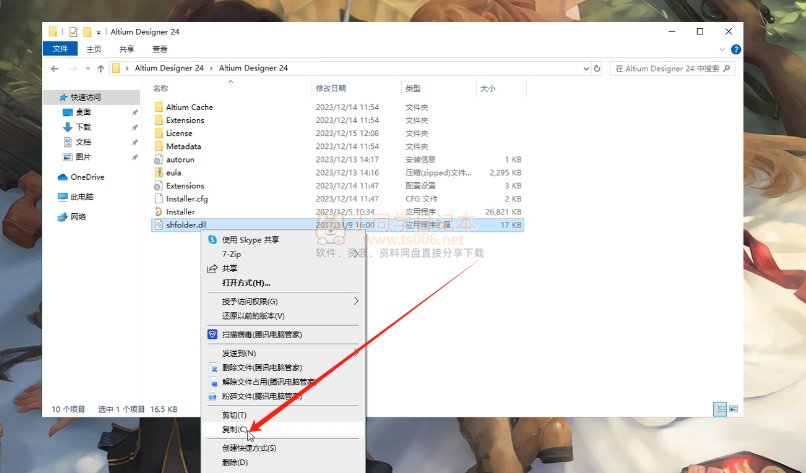This screenshot has height=473, width=806.
Task: Expand the address bar history dropdown
Action: coord(585,68)
